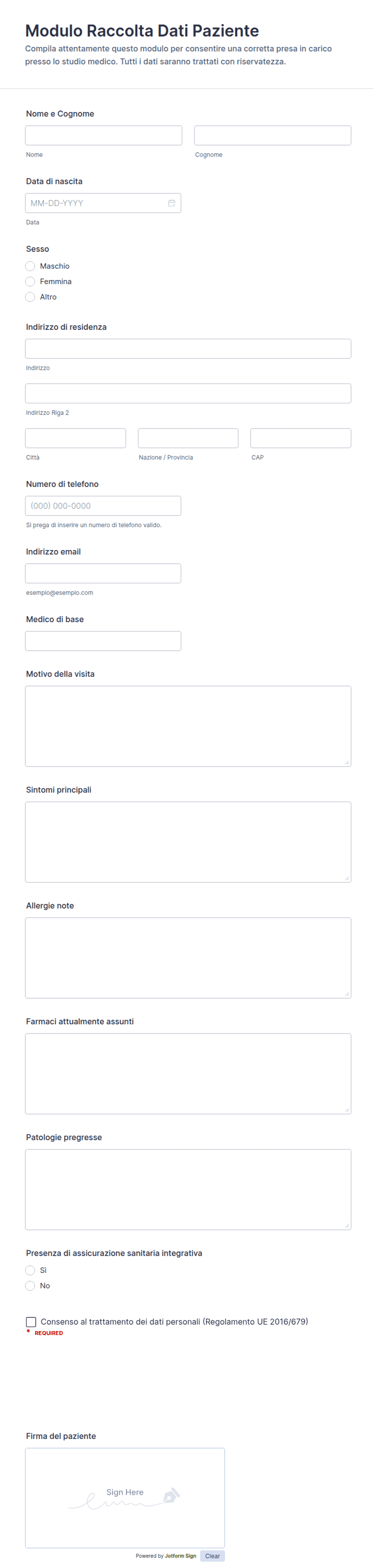The image size is (373, 1568).
Task: Choose Femmina as sesso
Action: 30,281
